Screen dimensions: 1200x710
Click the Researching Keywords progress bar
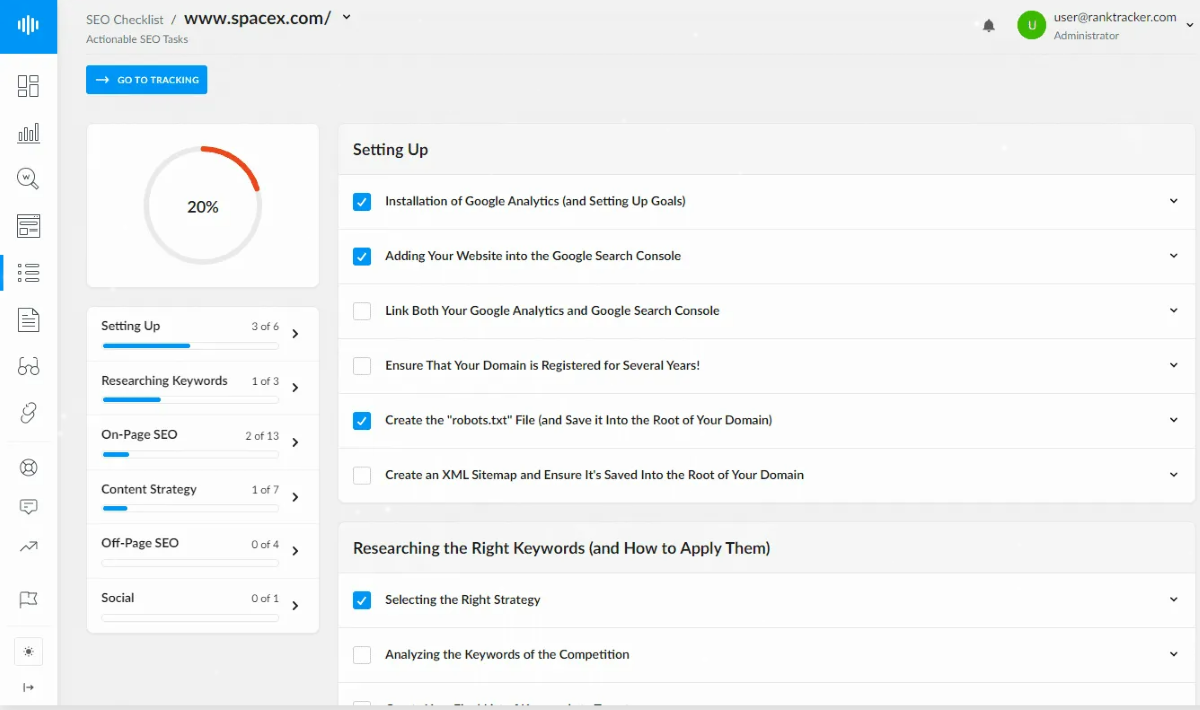click(190, 400)
